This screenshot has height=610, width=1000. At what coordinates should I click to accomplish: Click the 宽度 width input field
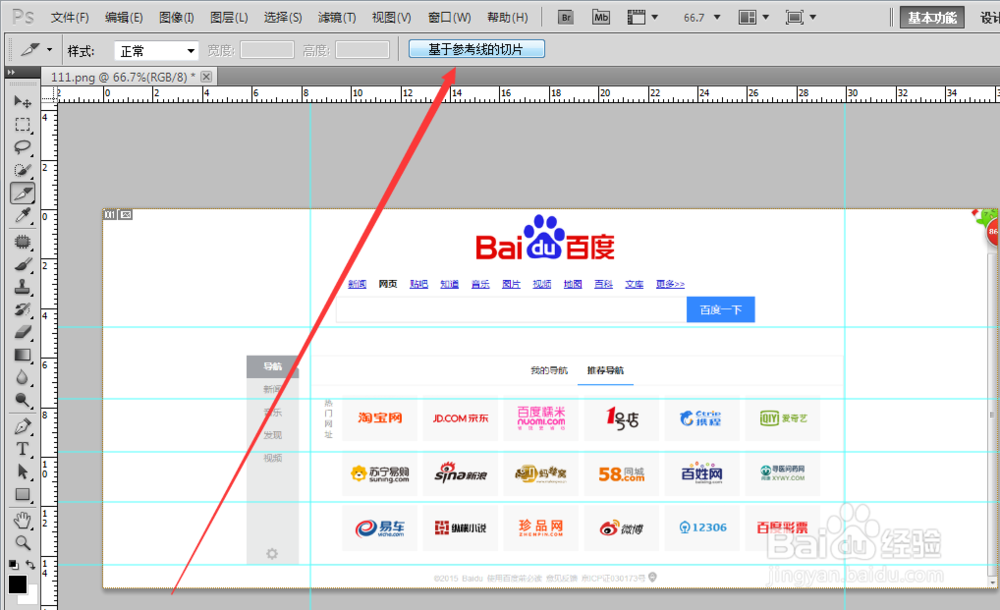coord(267,50)
